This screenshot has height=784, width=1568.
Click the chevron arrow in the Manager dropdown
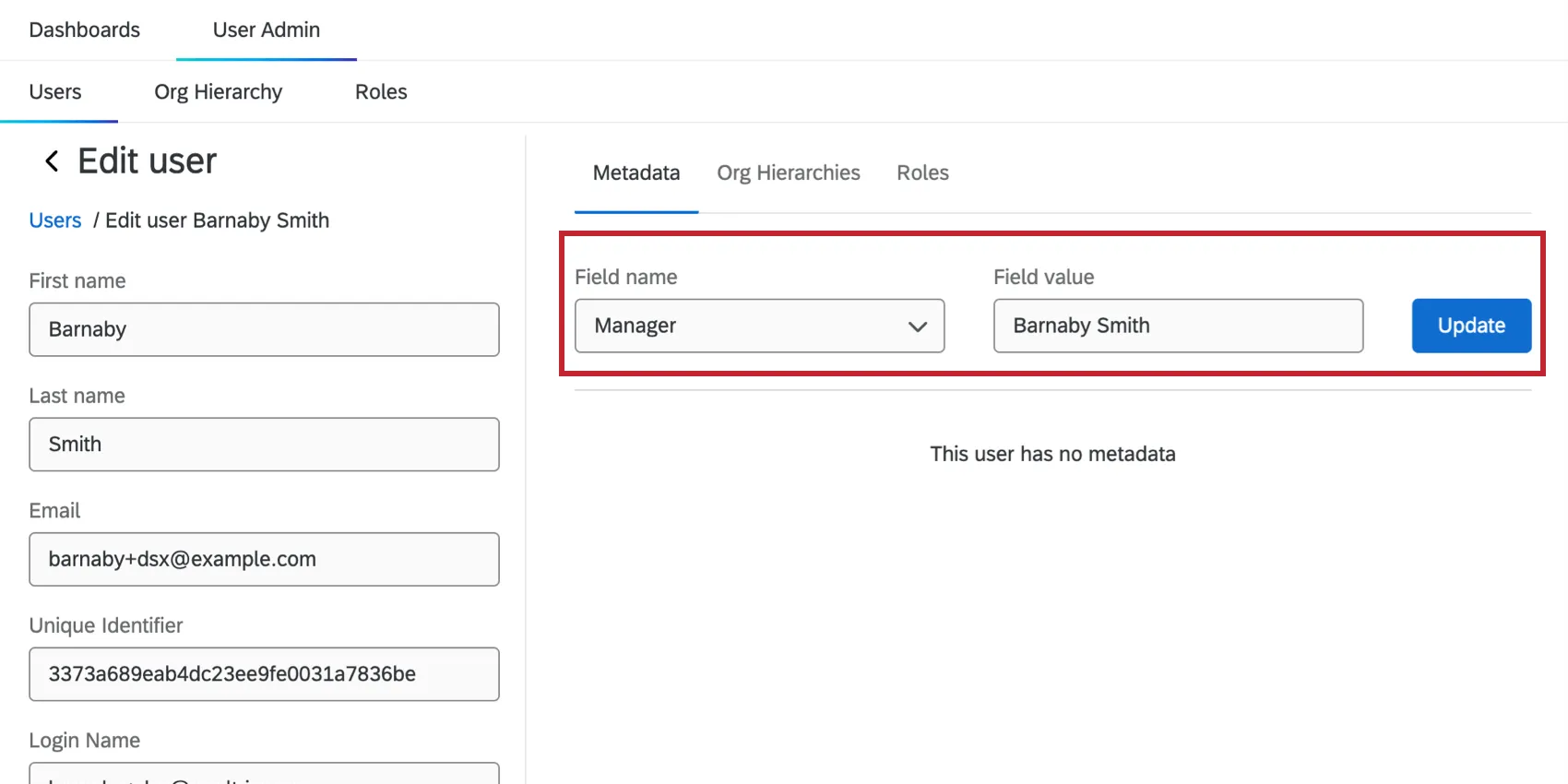(x=917, y=327)
